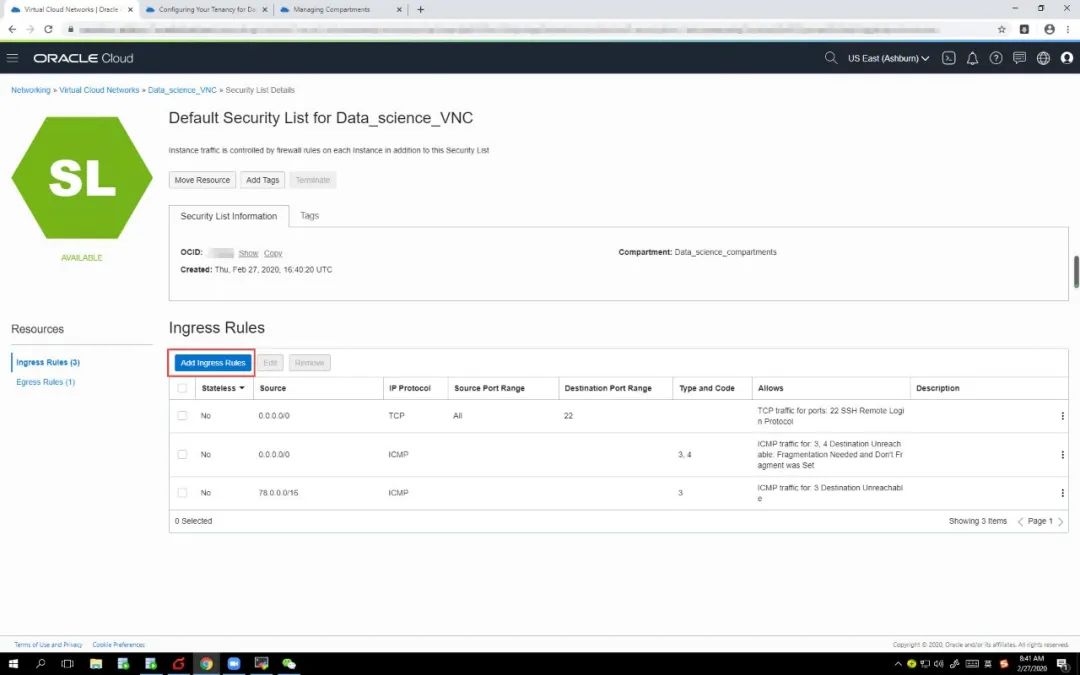Open actions menu for the TCP rule row
The width and height of the screenshot is (1080, 675).
pos(1062,416)
